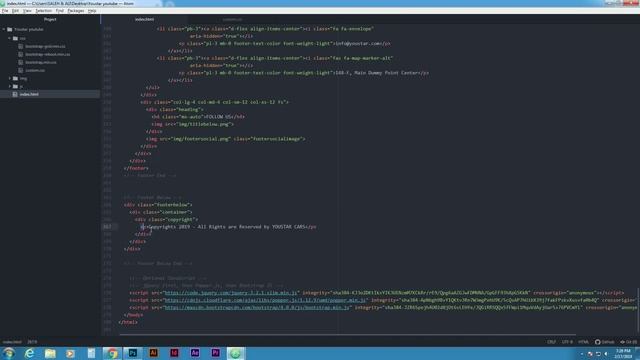
Task: Open the jquery slim script URL link
Action: point(230,293)
